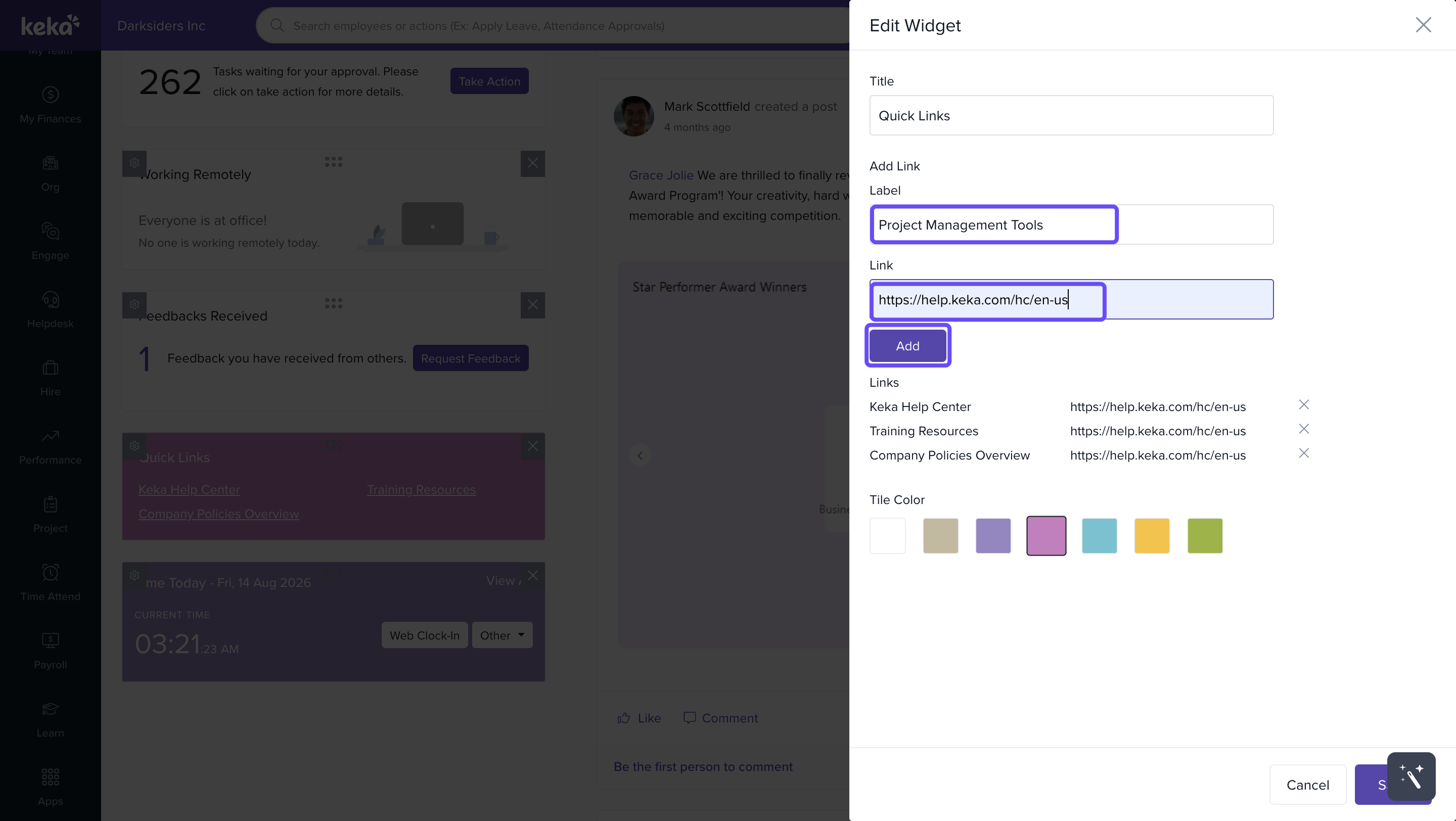
Task: Open the Keka Help Center quick link
Action: tap(190, 490)
